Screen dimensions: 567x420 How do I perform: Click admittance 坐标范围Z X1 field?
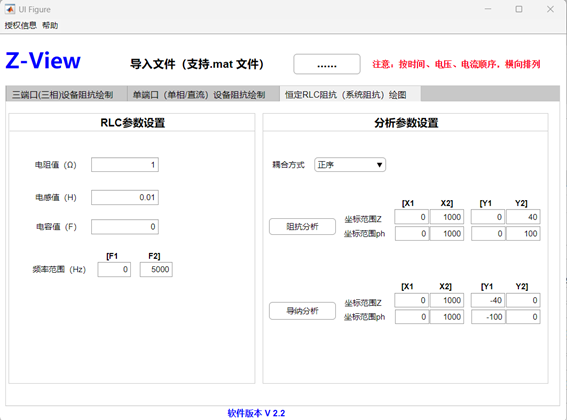[412, 300]
